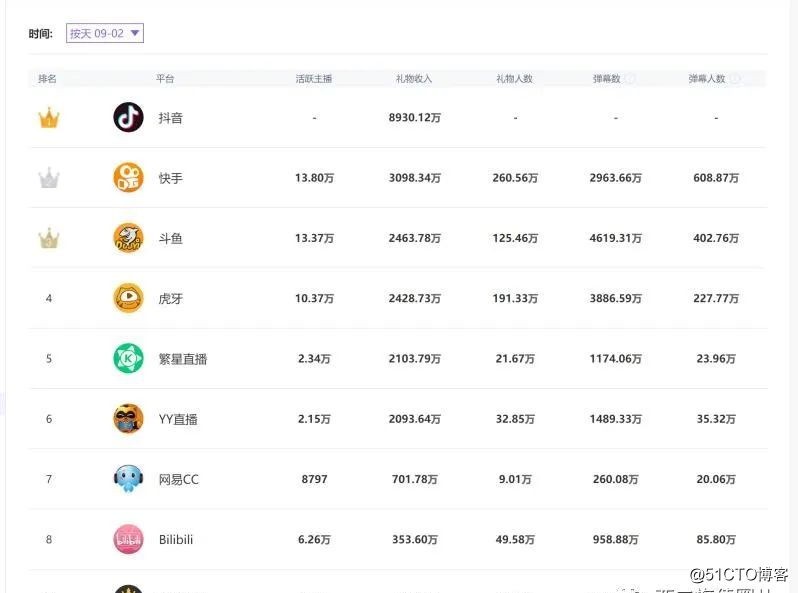Screen dimensions: 798x593
Task: Click the Huya (虎牙) platform logo
Action: (x=128, y=298)
